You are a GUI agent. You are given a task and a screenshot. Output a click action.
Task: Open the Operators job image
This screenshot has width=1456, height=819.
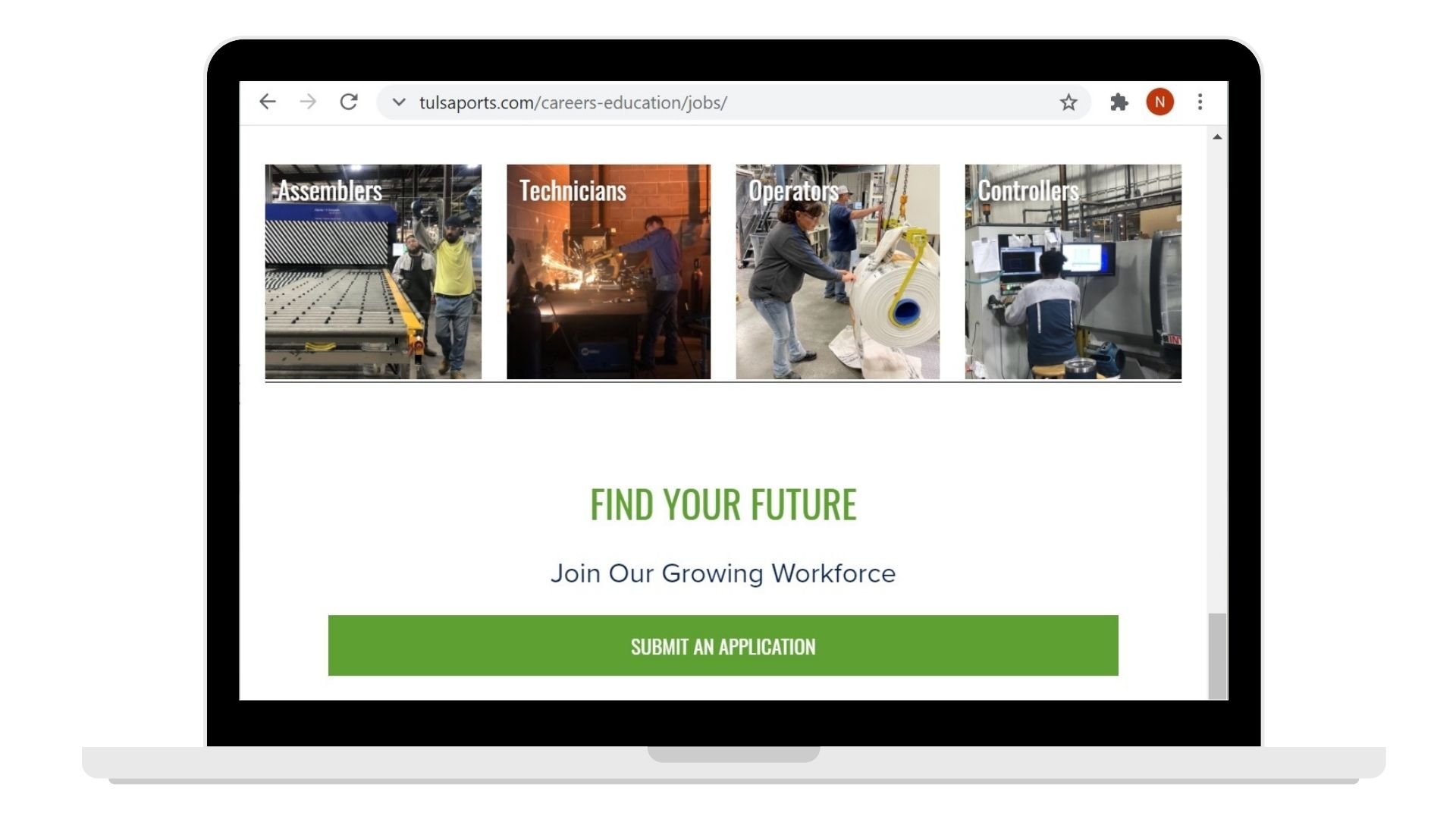click(837, 271)
